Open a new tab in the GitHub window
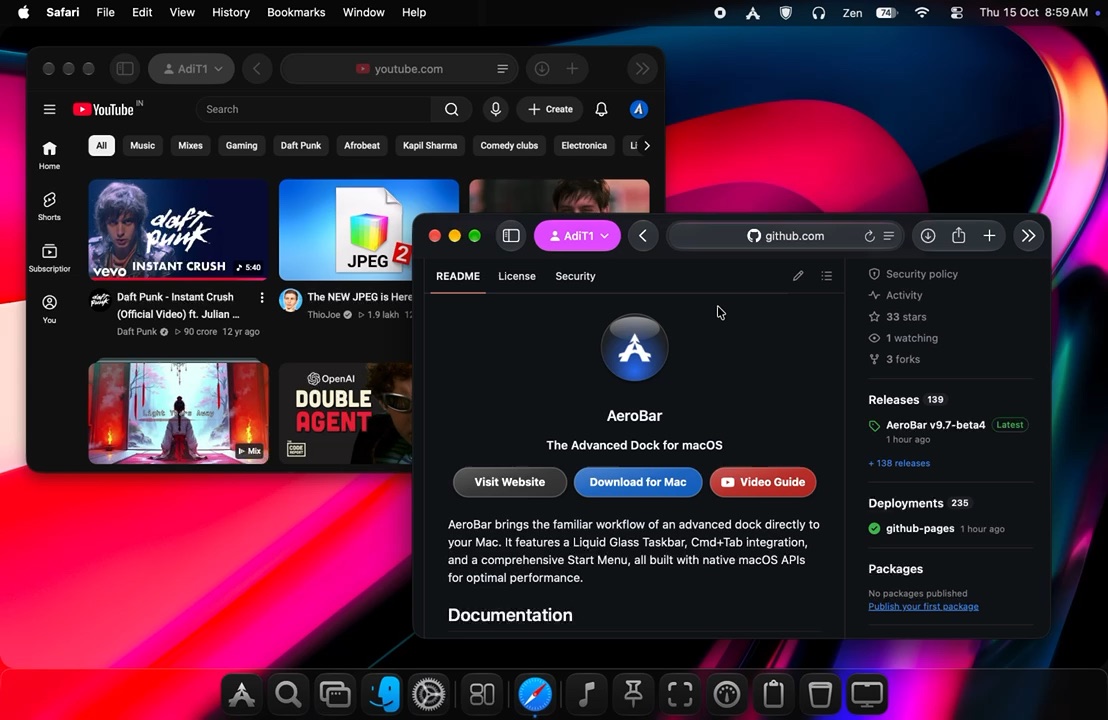Viewport: 1108px width, 720px height. (989, 236)
